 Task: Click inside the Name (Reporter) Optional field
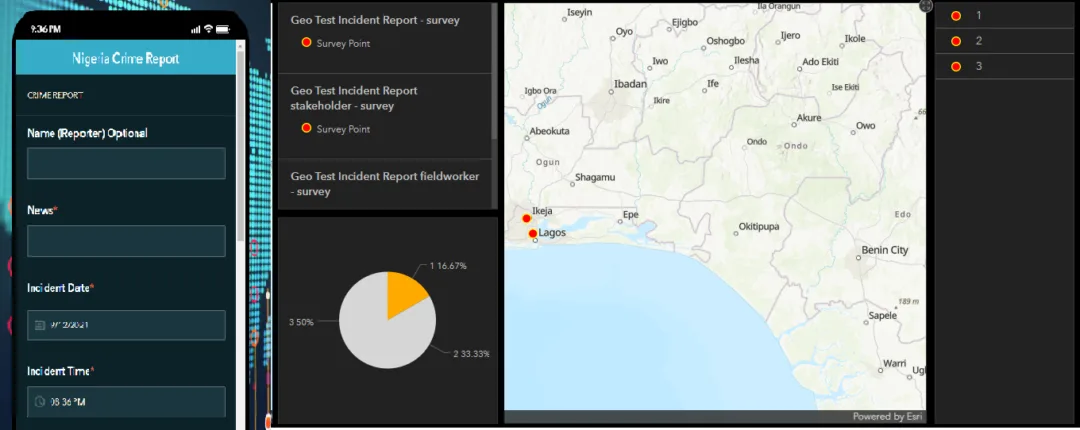click(x=126, y=163)
